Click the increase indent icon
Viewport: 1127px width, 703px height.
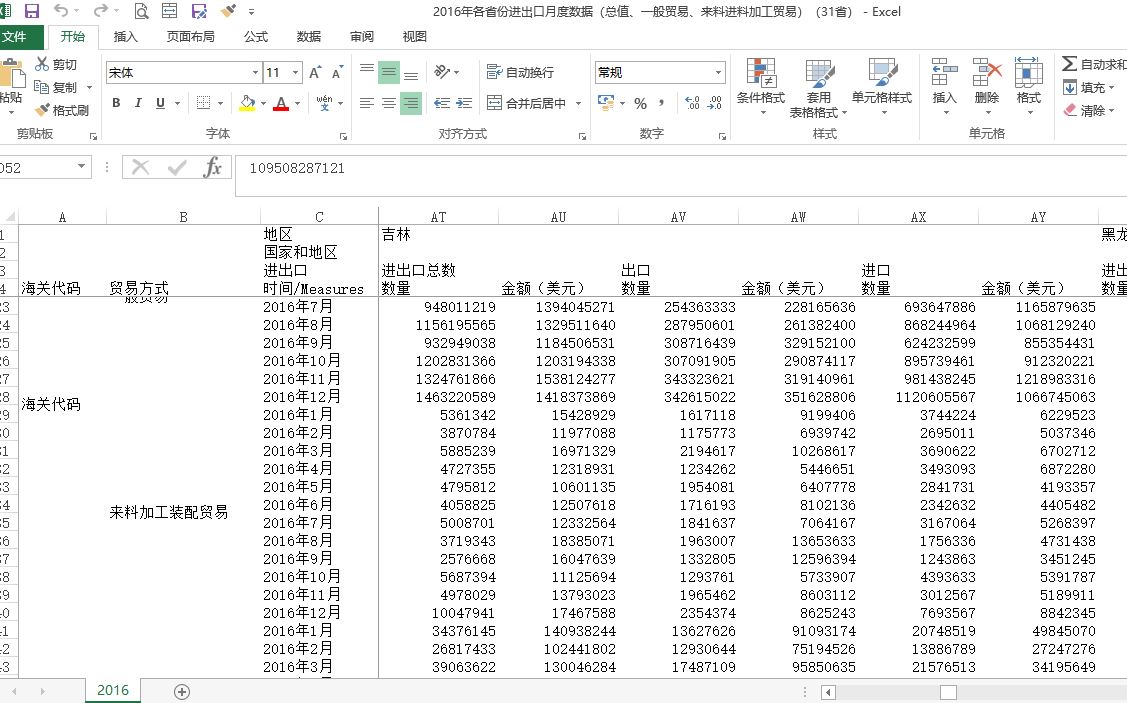[465, 103]
